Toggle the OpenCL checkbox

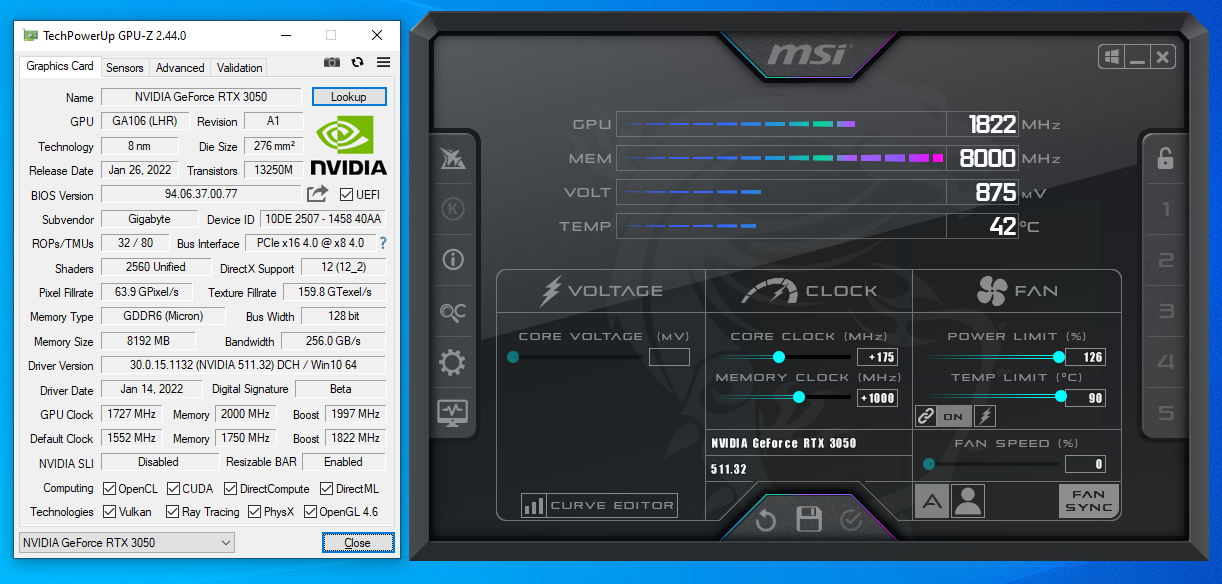point(110,489)
